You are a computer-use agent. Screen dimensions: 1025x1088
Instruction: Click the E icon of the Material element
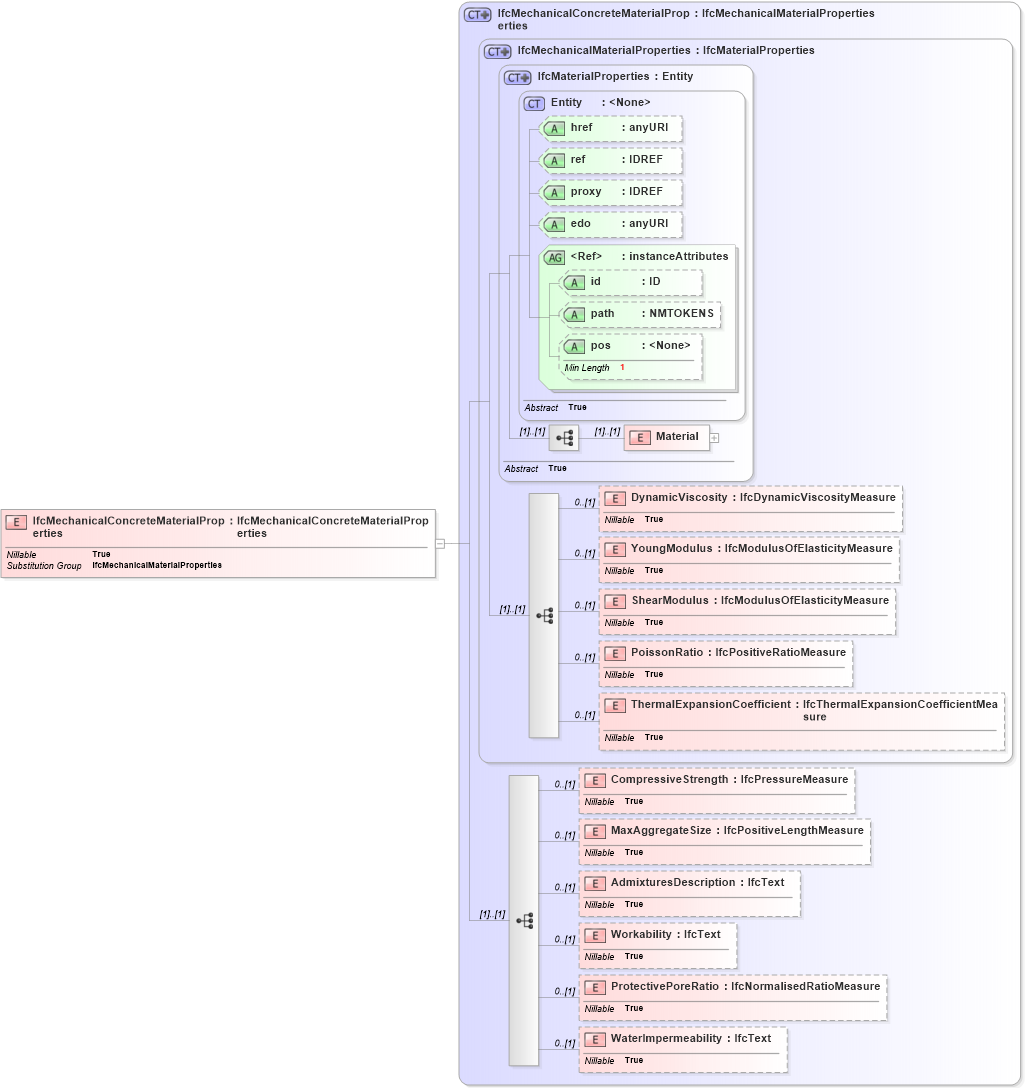click(638, 437)
